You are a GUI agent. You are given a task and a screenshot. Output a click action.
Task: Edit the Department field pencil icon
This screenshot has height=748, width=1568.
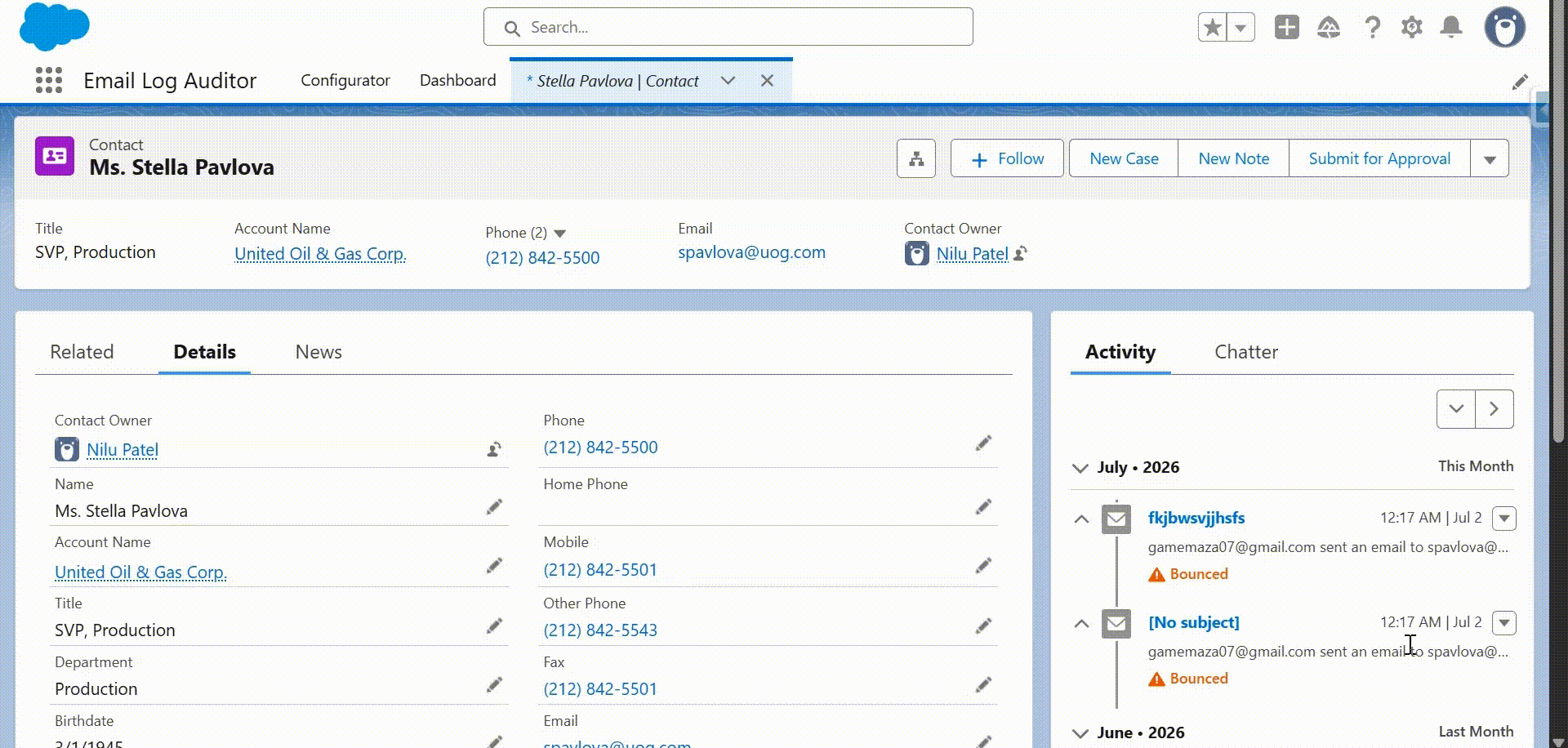click(x=494, y=684)
